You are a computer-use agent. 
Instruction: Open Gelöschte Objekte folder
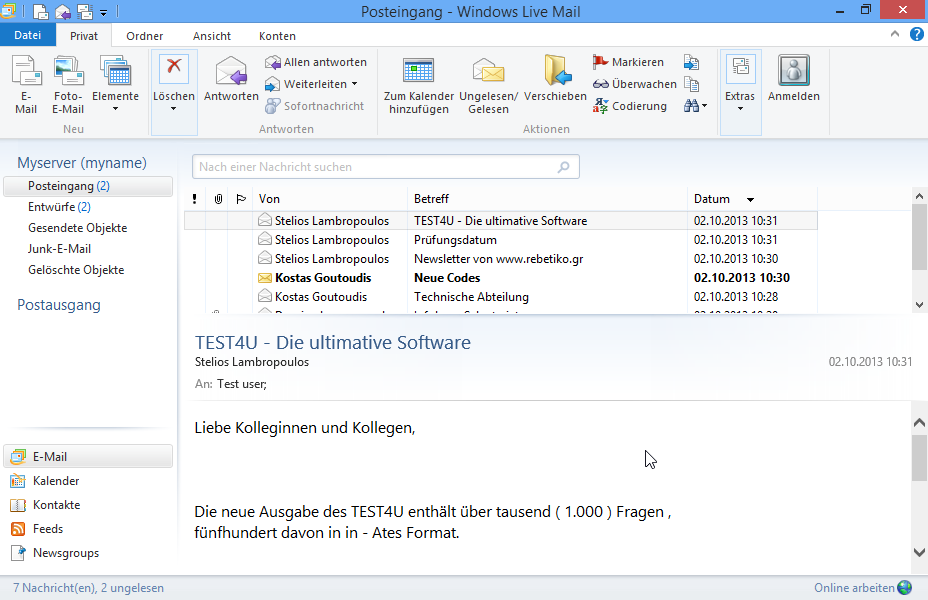point(76,270)
